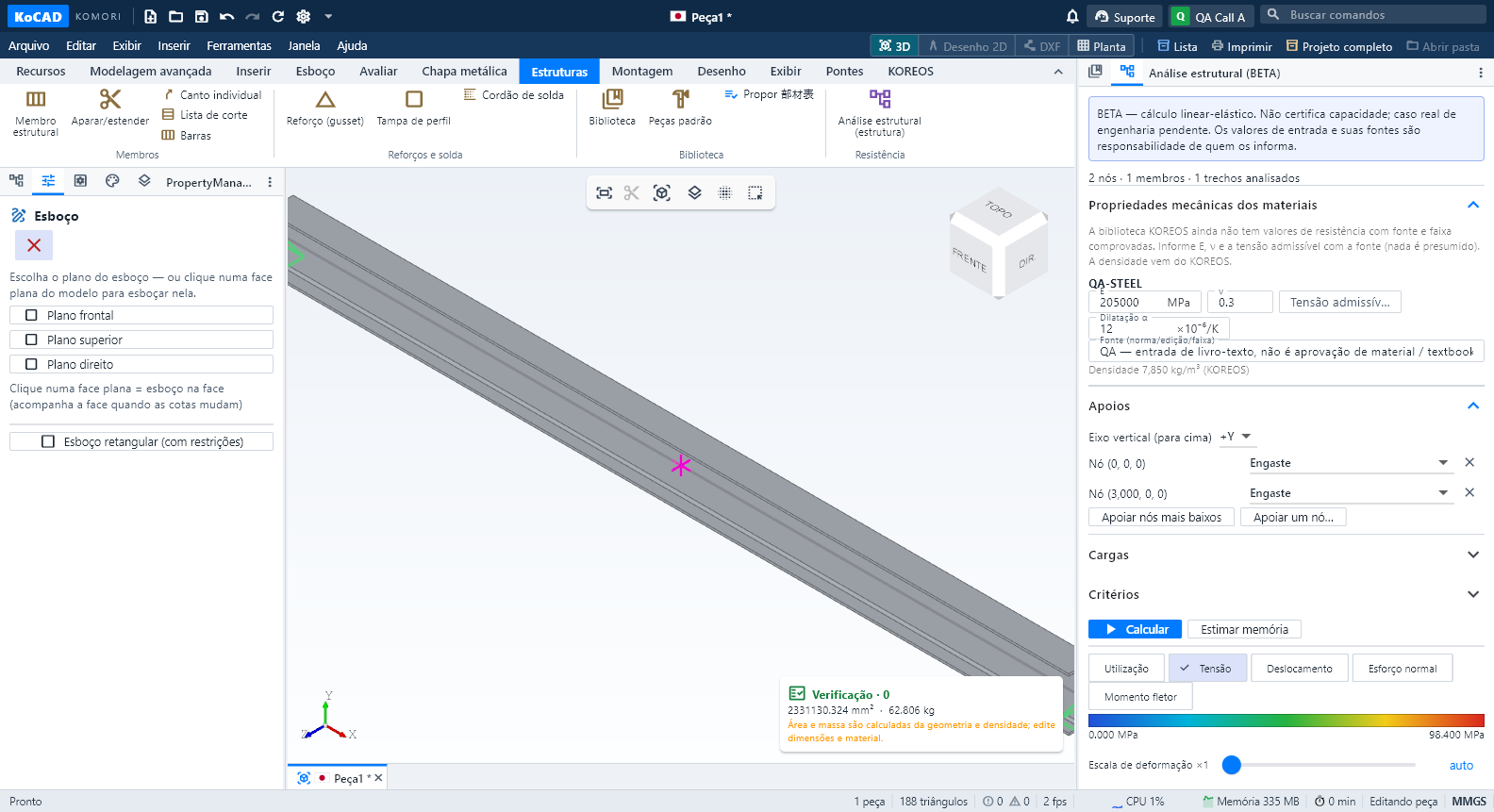1494x812 pixels.
Task: Open the Ferramentas menu
Action: coord(239,45)
